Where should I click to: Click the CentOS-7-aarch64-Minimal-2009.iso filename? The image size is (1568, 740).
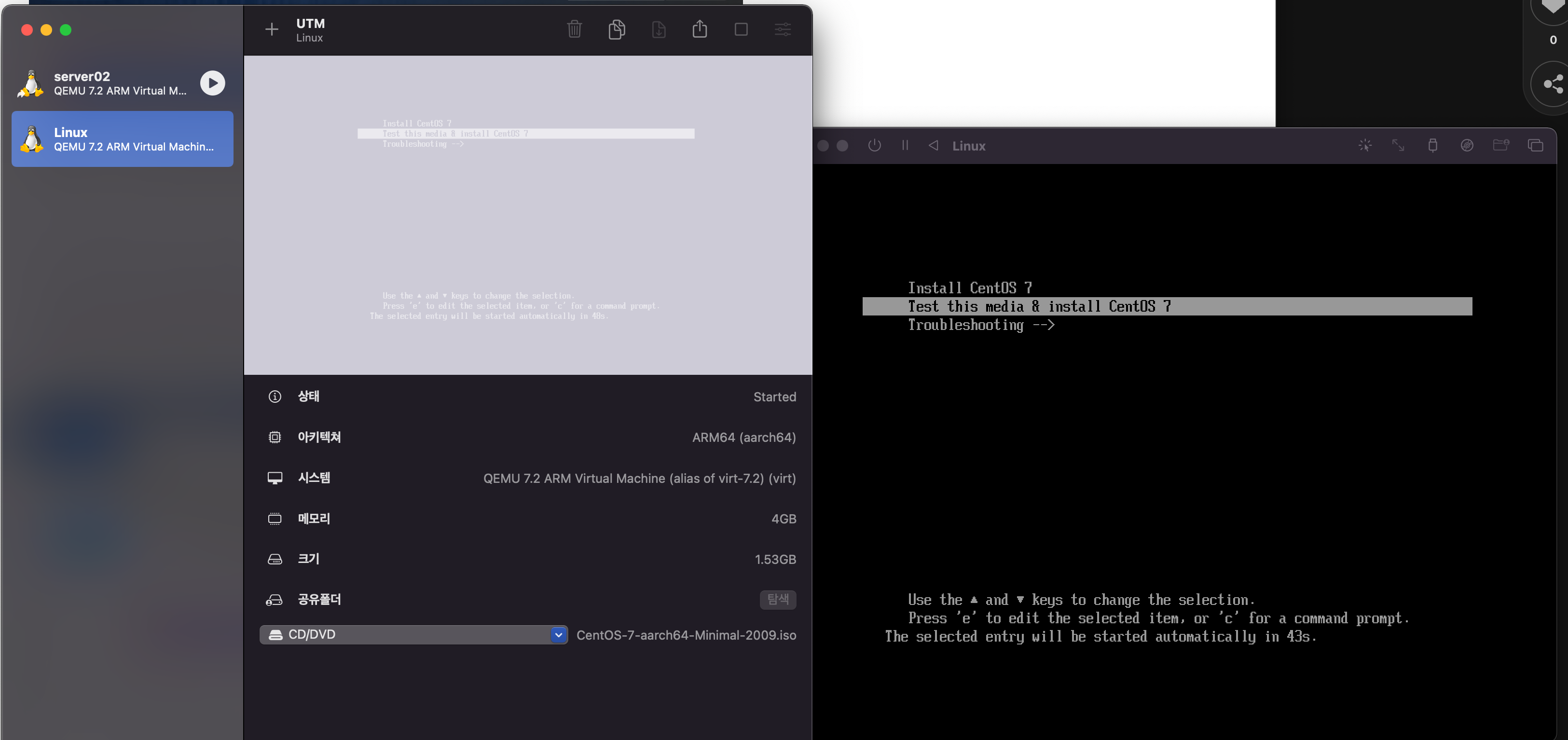point(686,635)
